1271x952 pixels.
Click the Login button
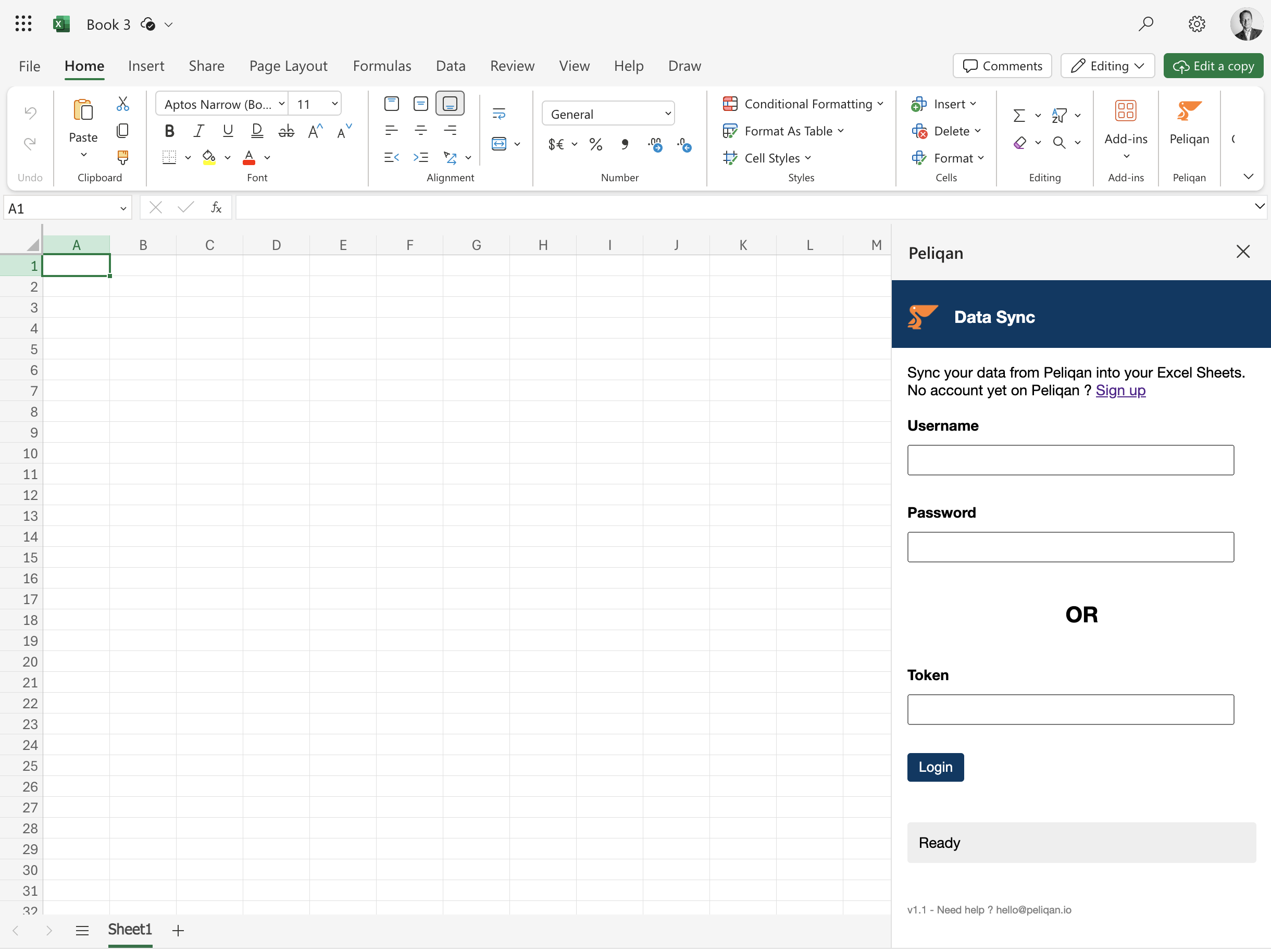click(x=935, y=767)
